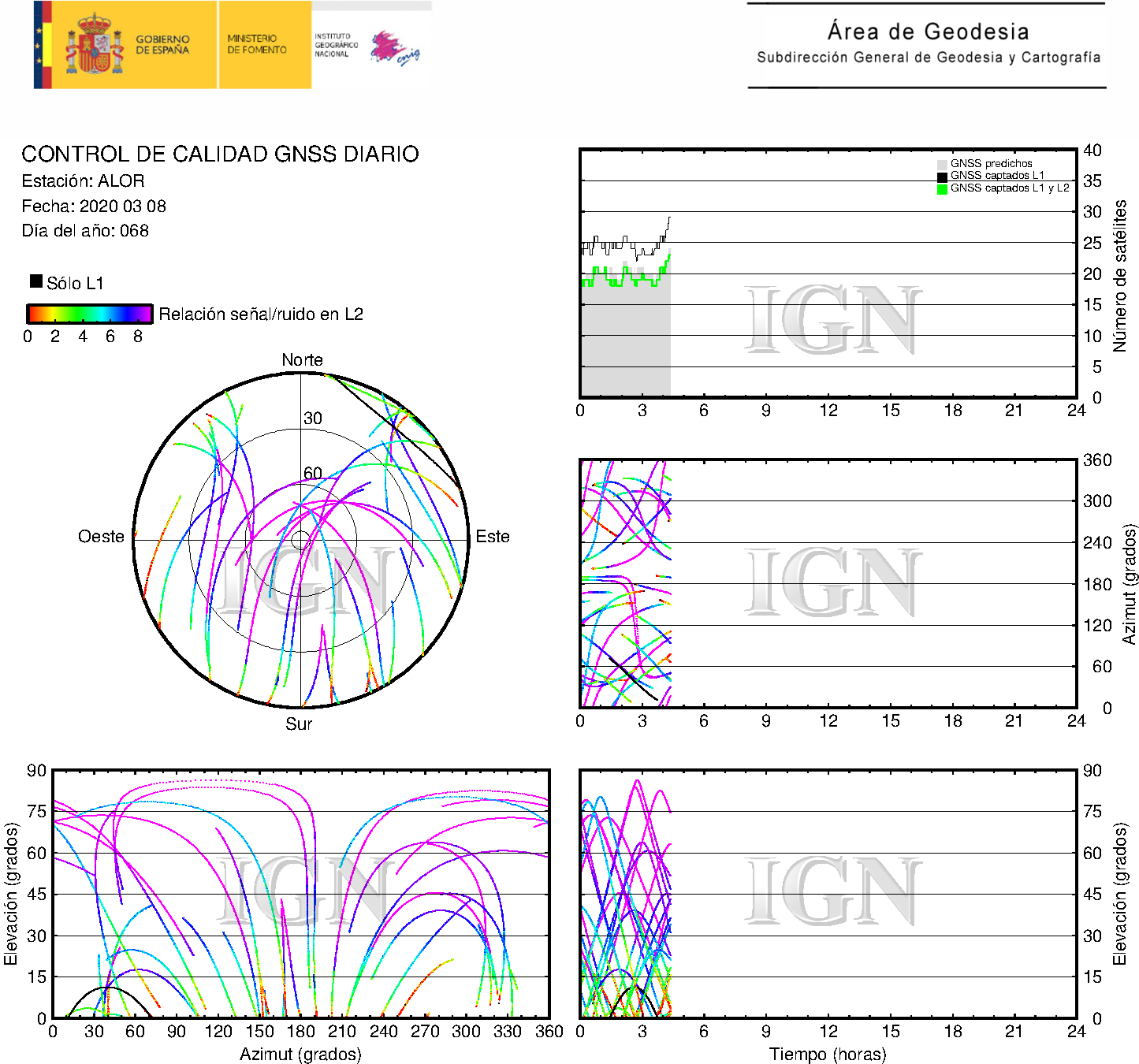Click the 'Área de Geodesia' title
Viewport: 1139px width, 1064px height.
928,32
